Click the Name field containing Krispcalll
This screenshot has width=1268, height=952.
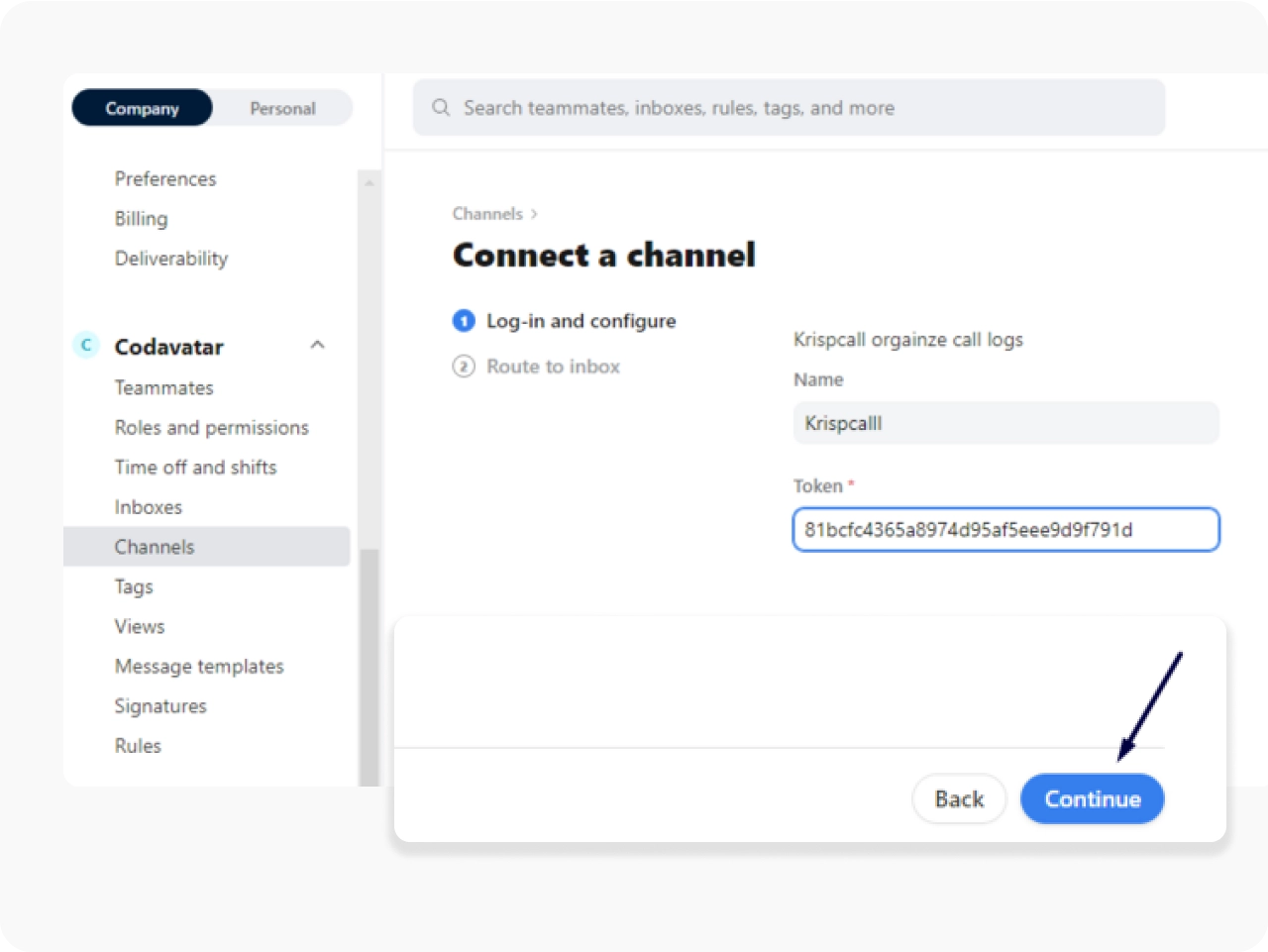(1006, 423)
